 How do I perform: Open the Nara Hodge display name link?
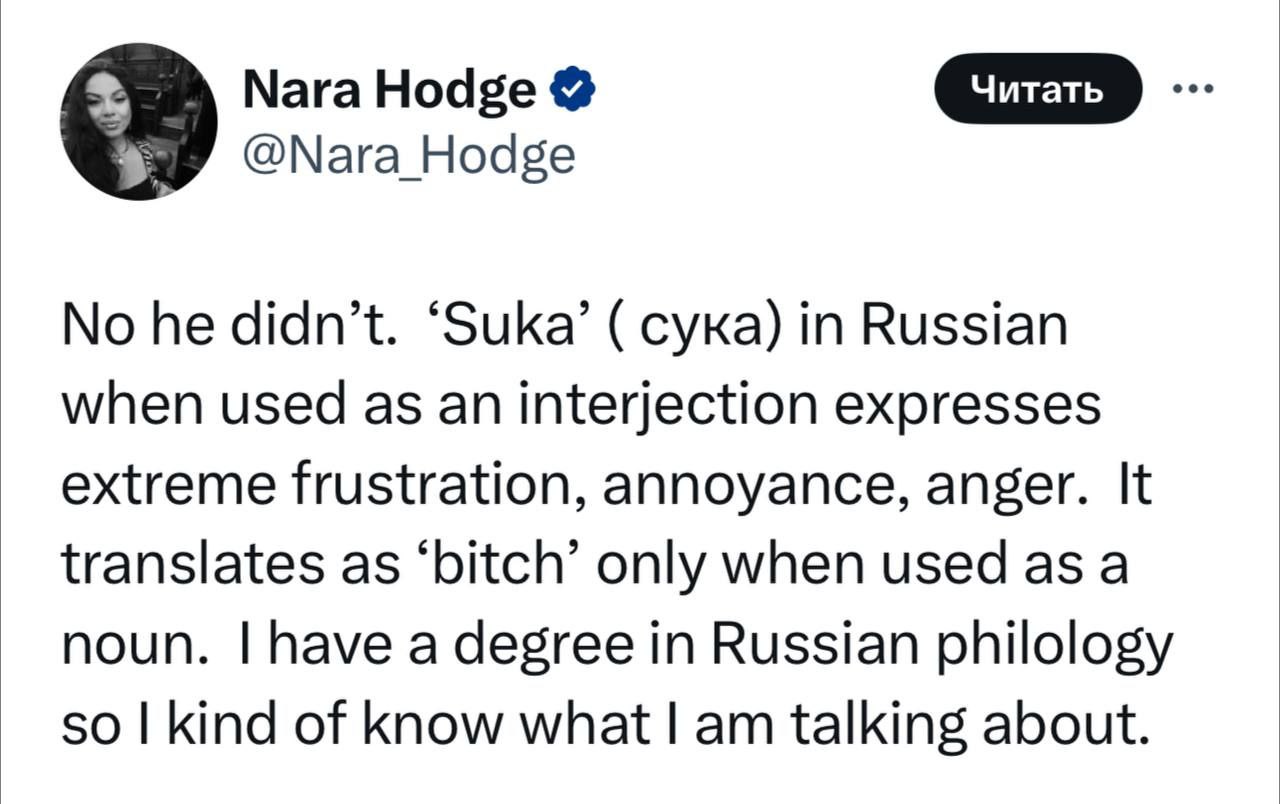tap(391, 93)
